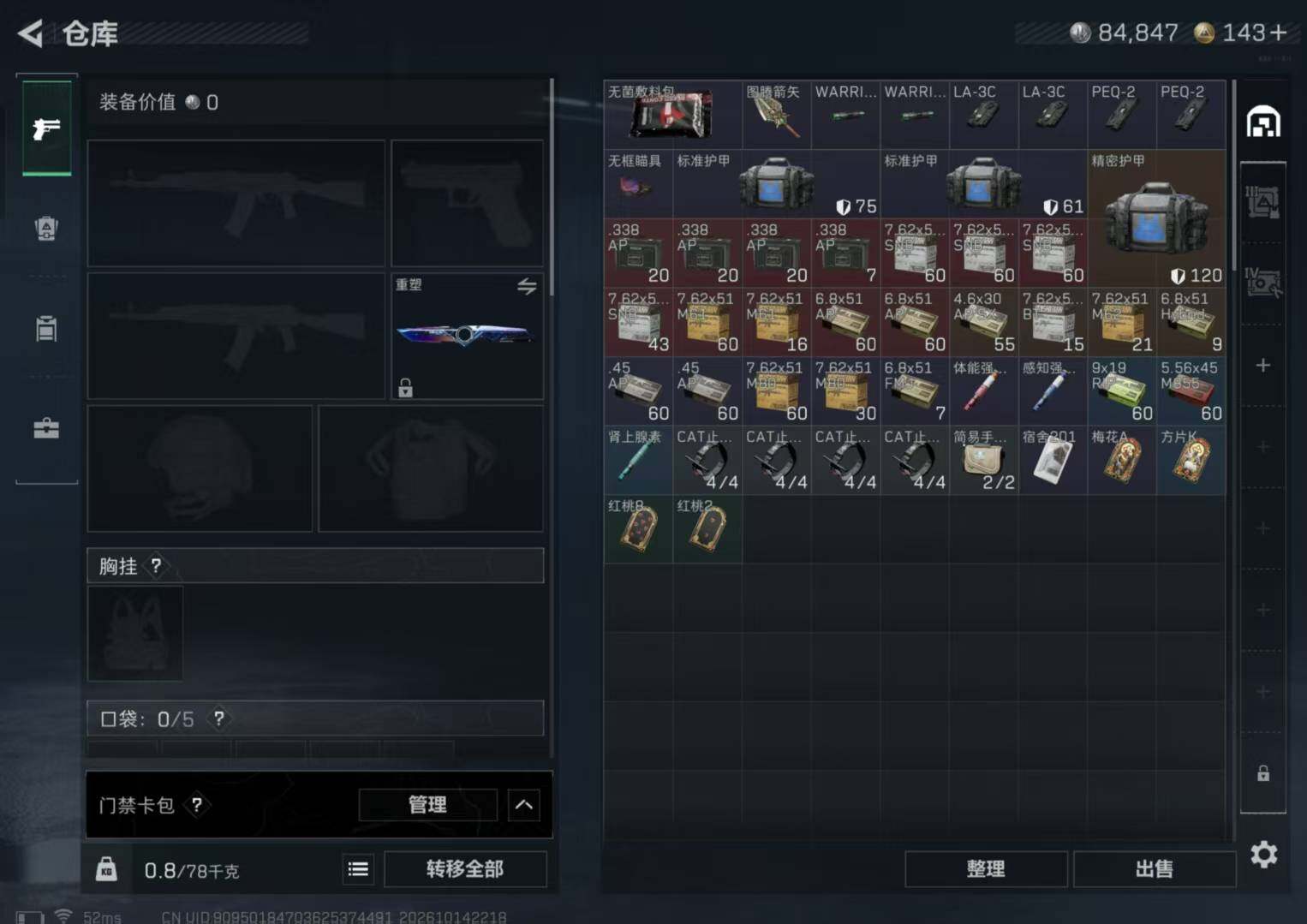Select the 无菌敷料包 item

click(672, 114)
